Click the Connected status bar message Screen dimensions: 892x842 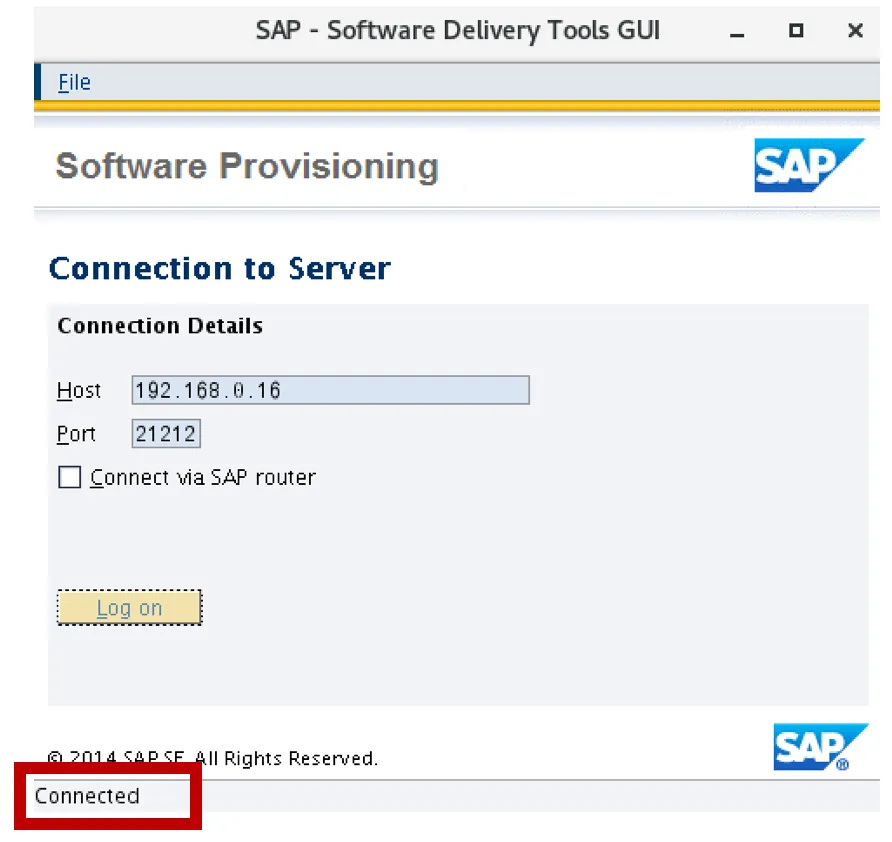(x=87, y=796)
